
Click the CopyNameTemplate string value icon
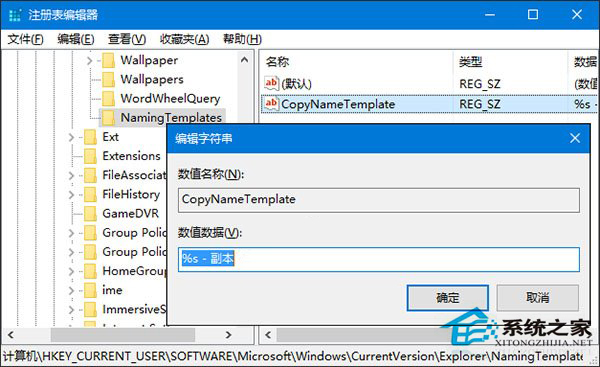271,104
